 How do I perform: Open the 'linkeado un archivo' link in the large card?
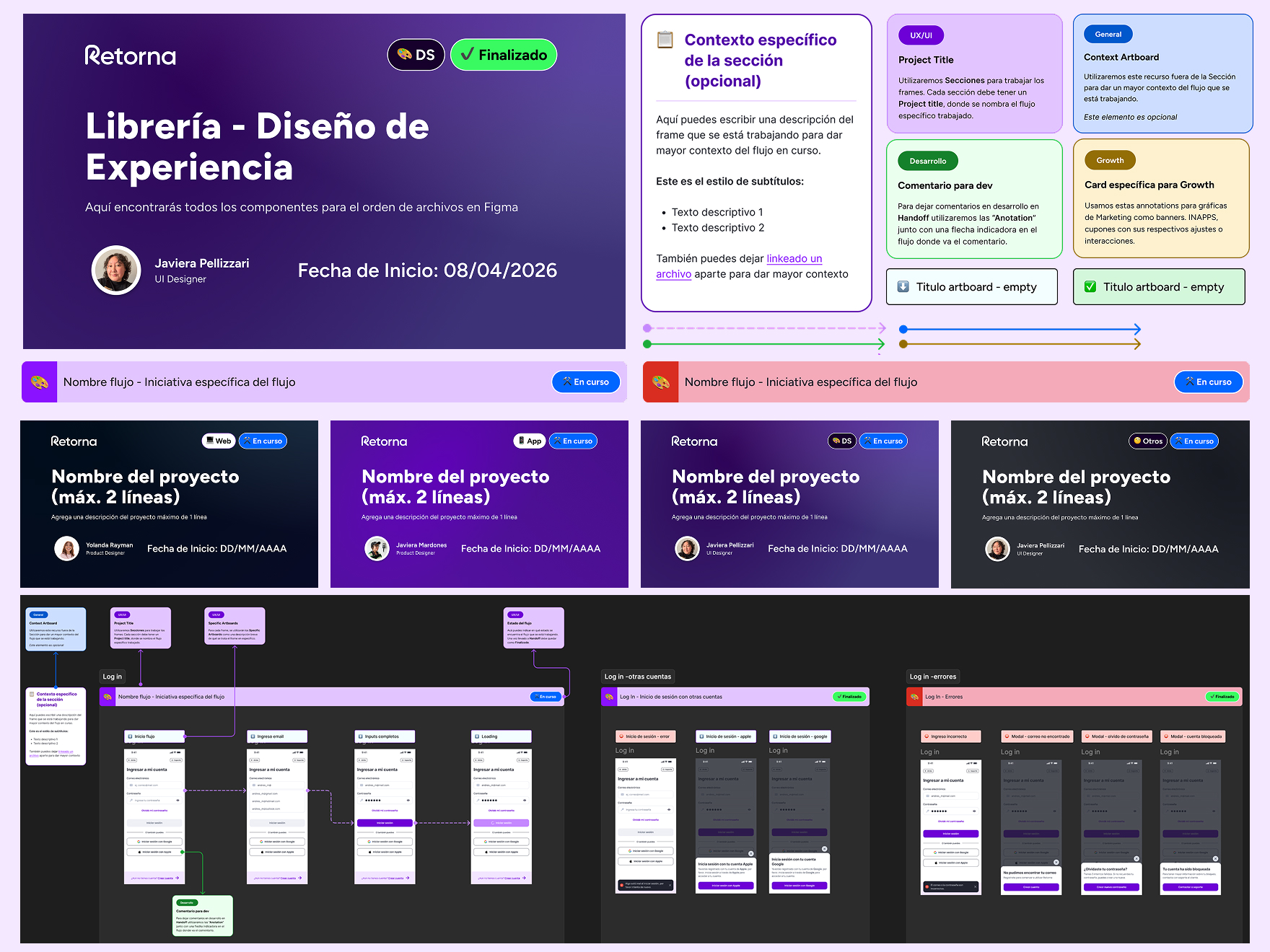click(739, 266)
